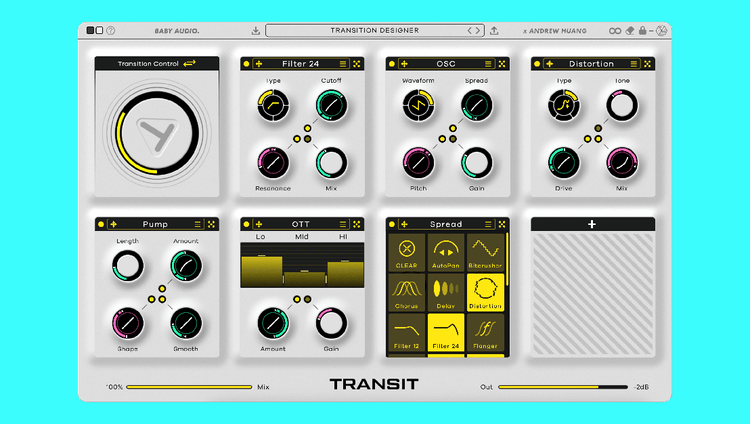Screen dimensions: 750x424
Task: Go to previous preset with left chevron
Action: tap(470, 31)
